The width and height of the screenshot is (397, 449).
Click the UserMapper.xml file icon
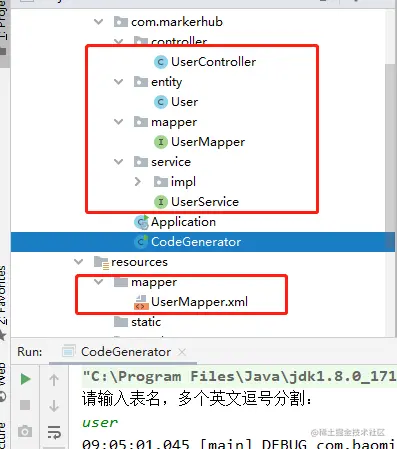[x=141, y=302]
